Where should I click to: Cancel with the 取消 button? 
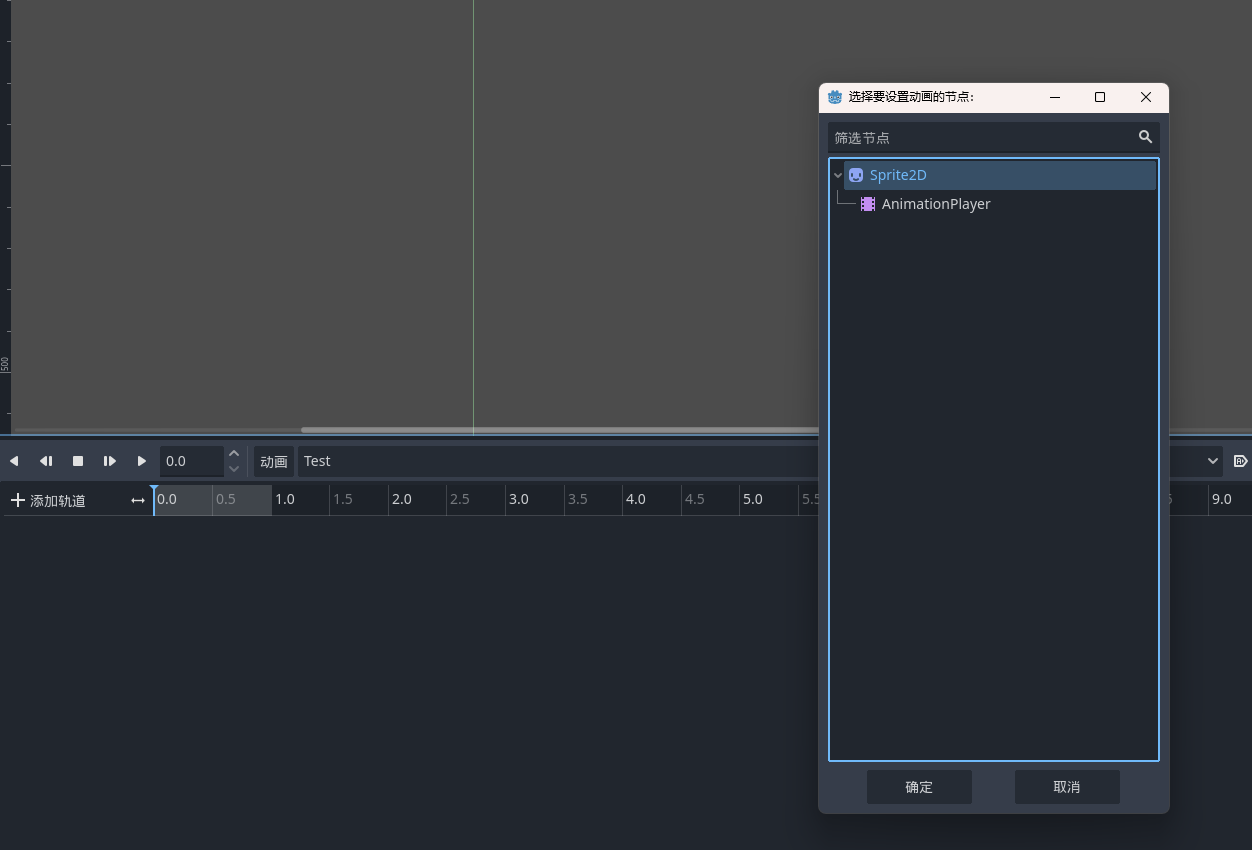tap(1067, 787)
